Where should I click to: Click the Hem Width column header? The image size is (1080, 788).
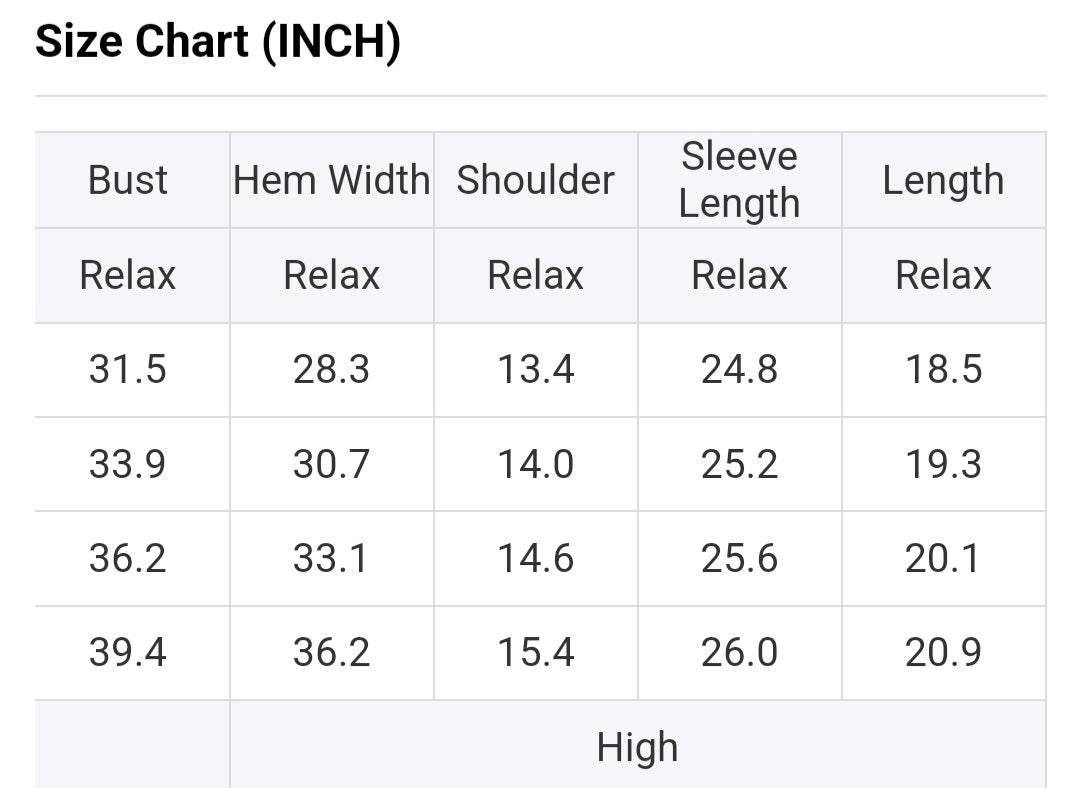pos(331,180)
